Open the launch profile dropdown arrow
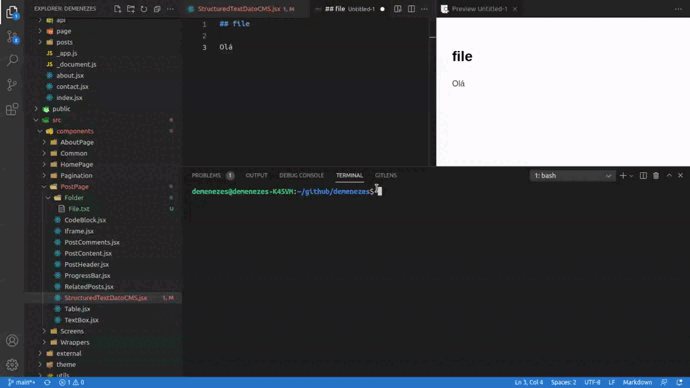Viewport: 690px width, 388px height. (631, 176)
